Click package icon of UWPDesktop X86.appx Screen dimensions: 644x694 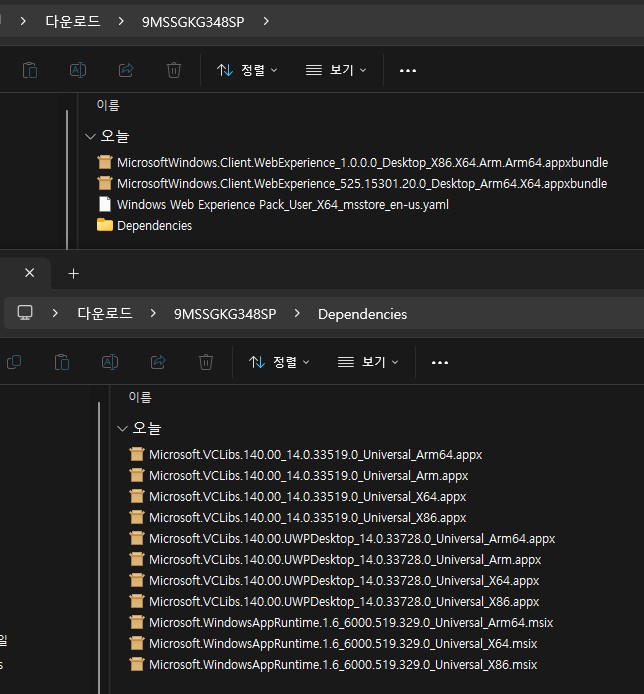pos(137,601)
